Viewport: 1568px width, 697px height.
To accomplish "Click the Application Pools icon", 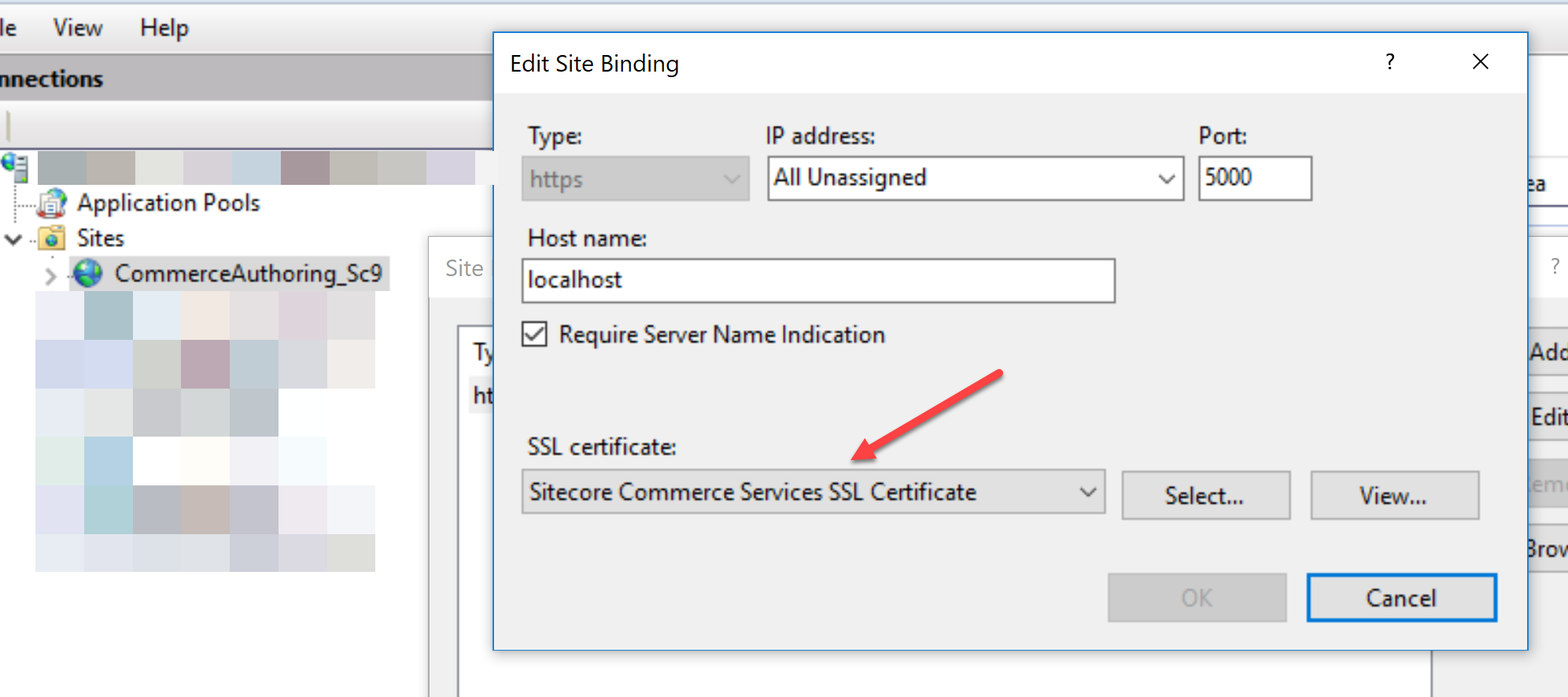I will [52, 203].
